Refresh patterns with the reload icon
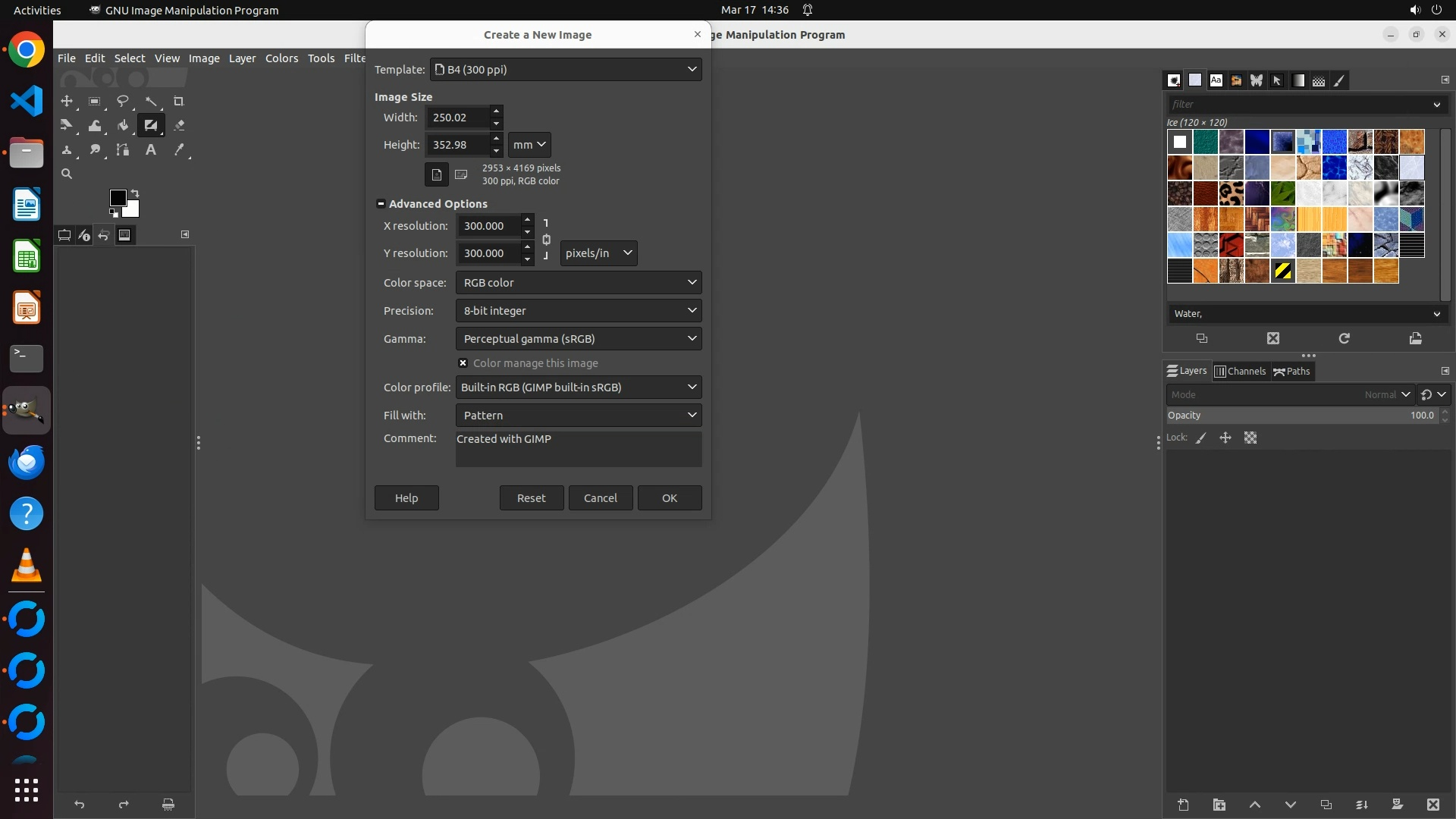Viewport: 1456px width, 819px height. point(1344,338)
